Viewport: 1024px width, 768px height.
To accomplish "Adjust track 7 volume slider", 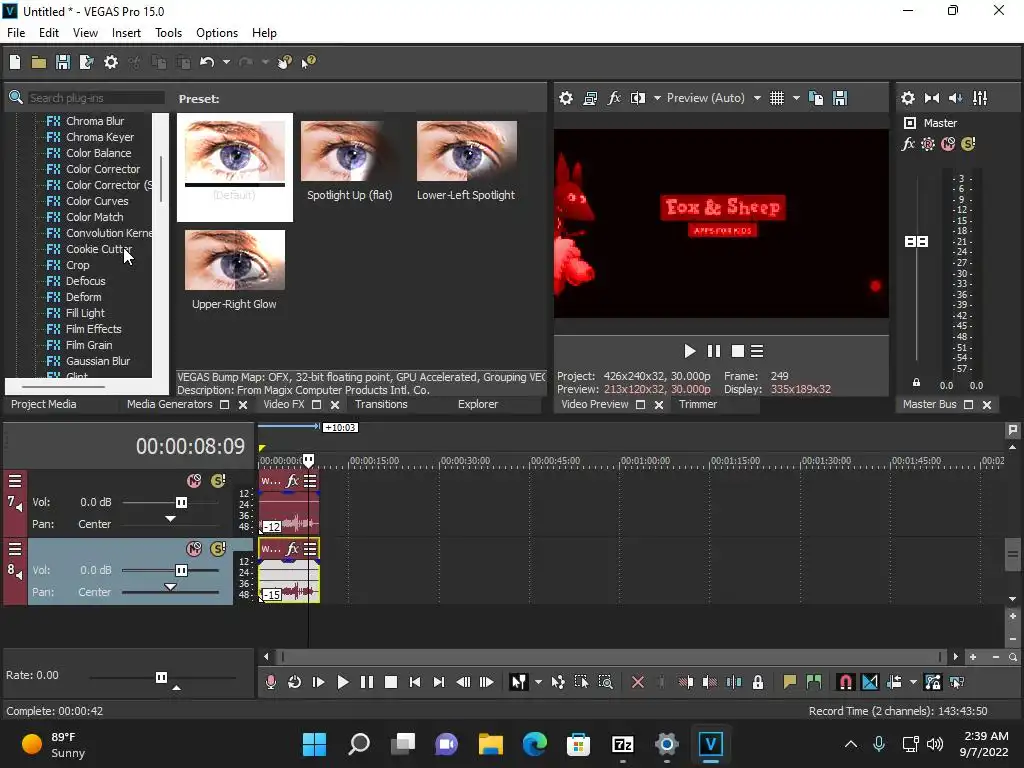I will (x=181, y=502).
